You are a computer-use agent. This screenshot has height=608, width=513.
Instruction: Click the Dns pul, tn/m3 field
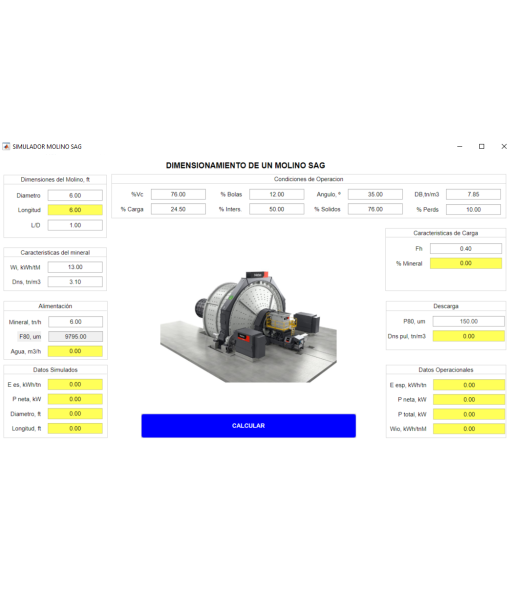[469, 336]
